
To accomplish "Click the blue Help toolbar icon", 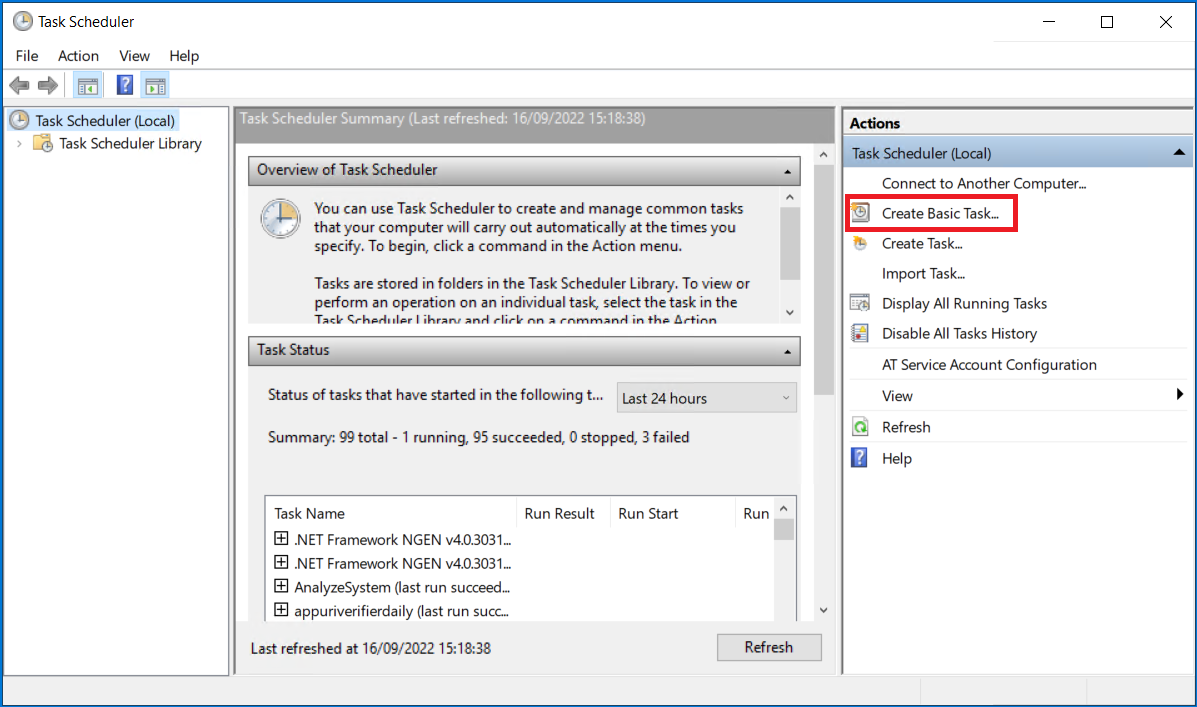I will click(125, 86).
